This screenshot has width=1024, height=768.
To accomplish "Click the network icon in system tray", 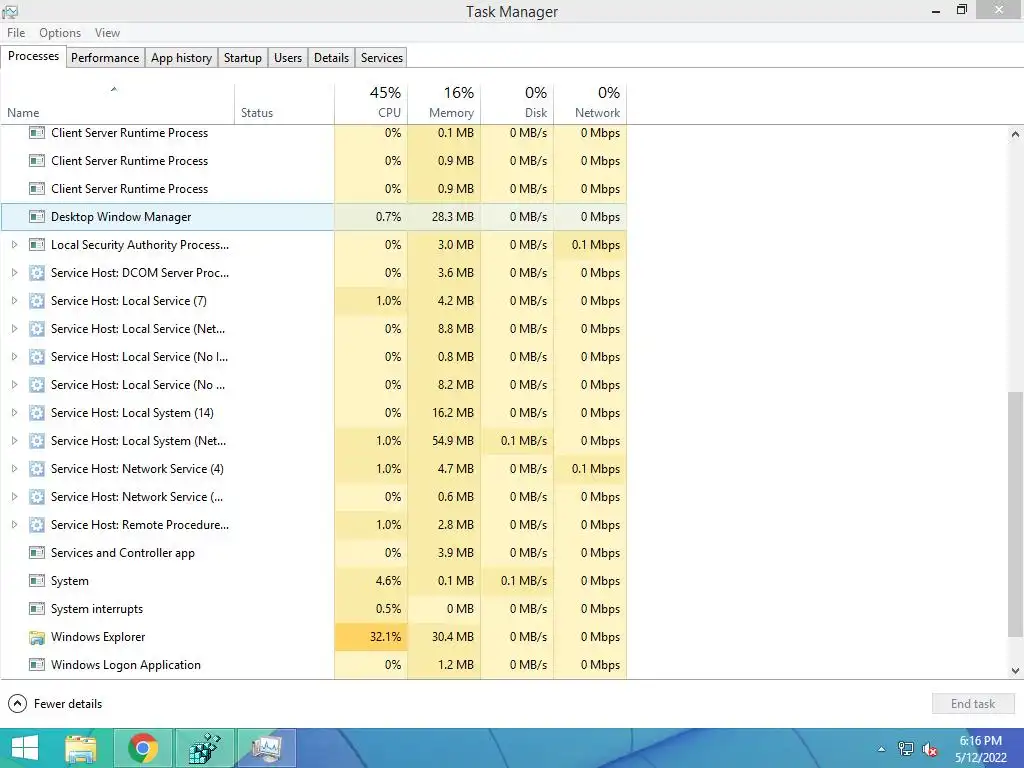I will tap(906, 749).
